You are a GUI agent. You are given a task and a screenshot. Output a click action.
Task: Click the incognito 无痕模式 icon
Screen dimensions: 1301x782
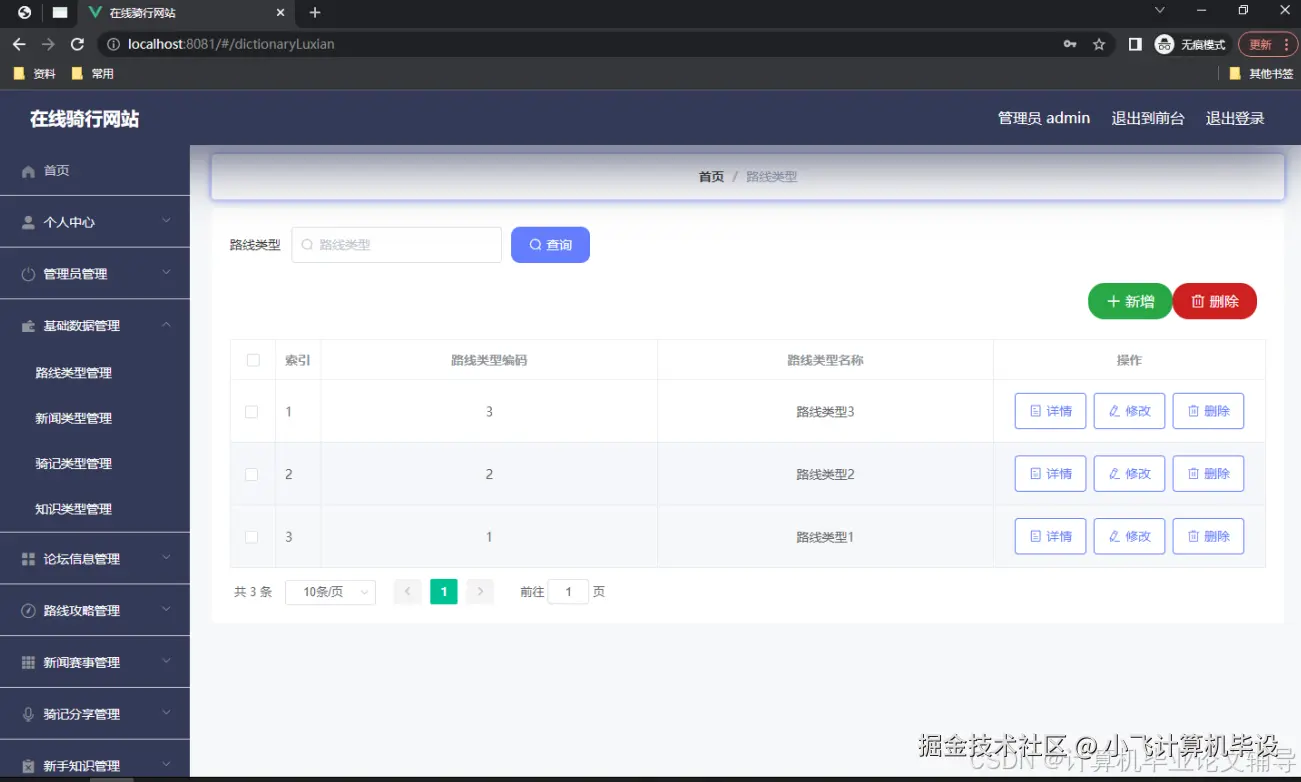pos(1164,44)
